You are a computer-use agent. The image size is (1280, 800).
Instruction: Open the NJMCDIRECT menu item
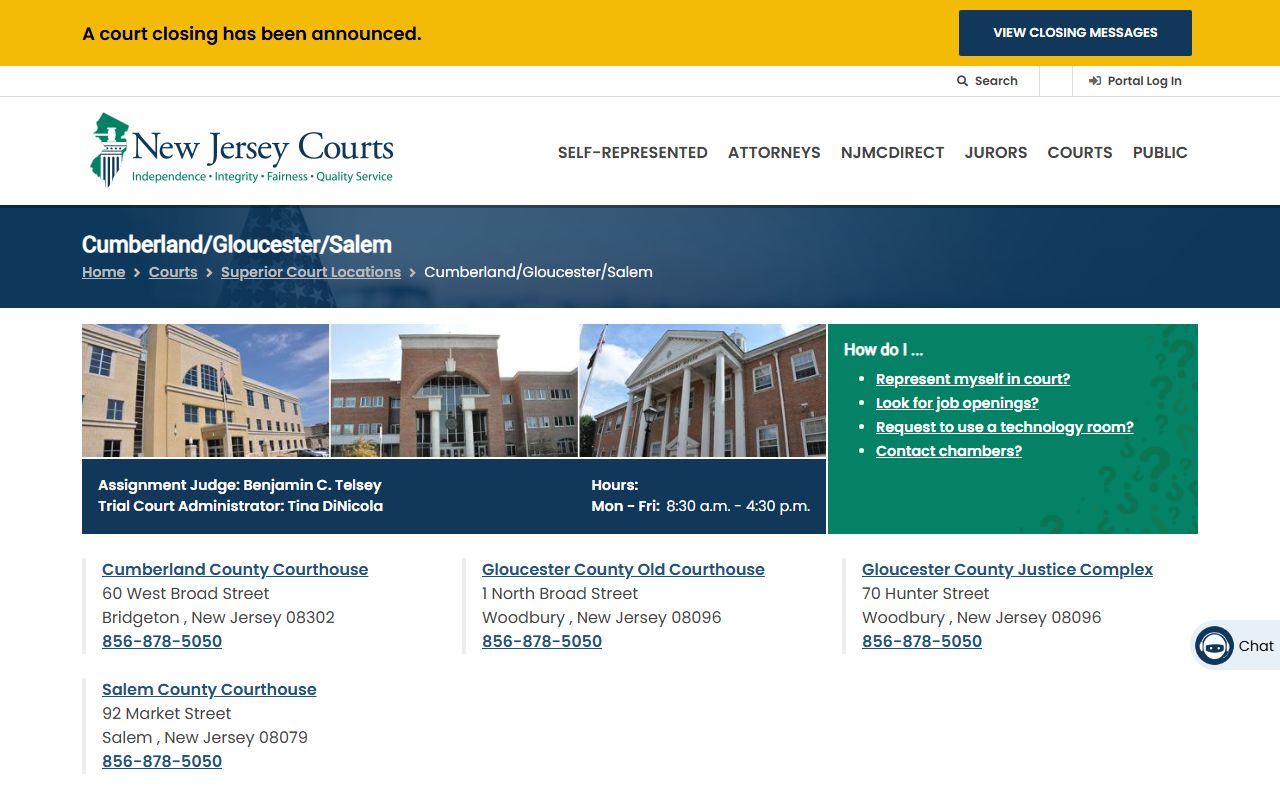[892, 153]
